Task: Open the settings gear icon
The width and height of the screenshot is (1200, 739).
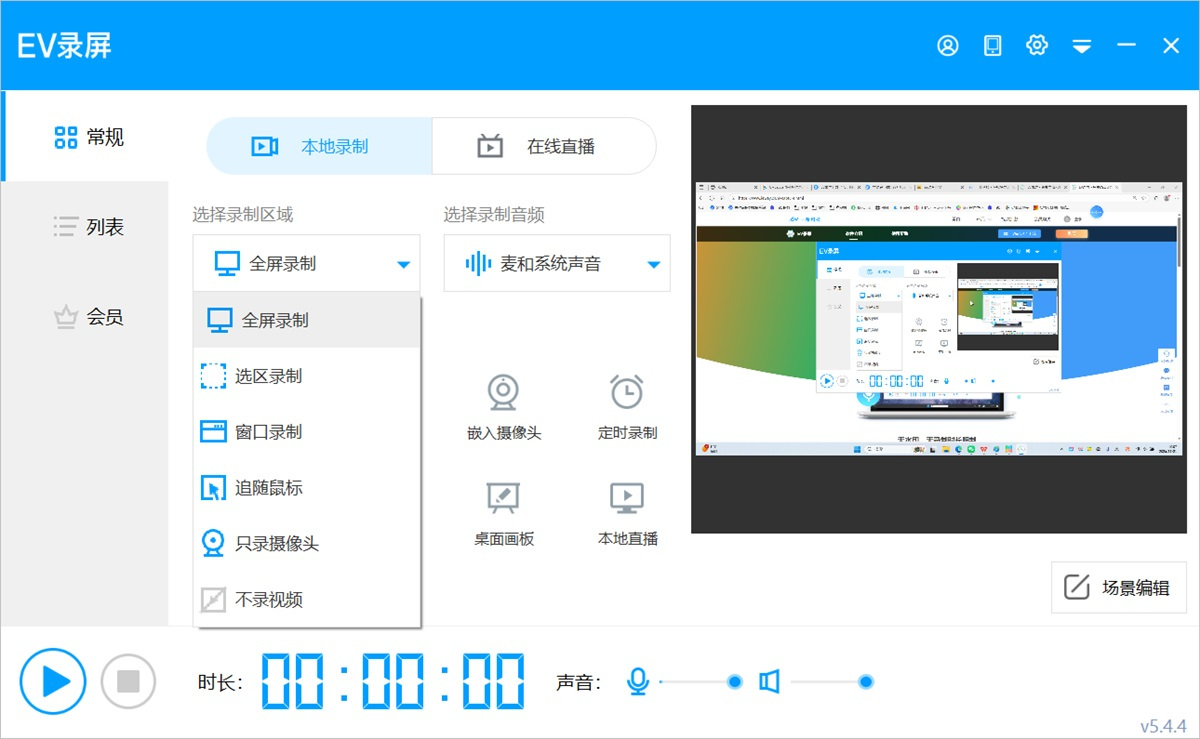Action: [x=1037, y=45]
